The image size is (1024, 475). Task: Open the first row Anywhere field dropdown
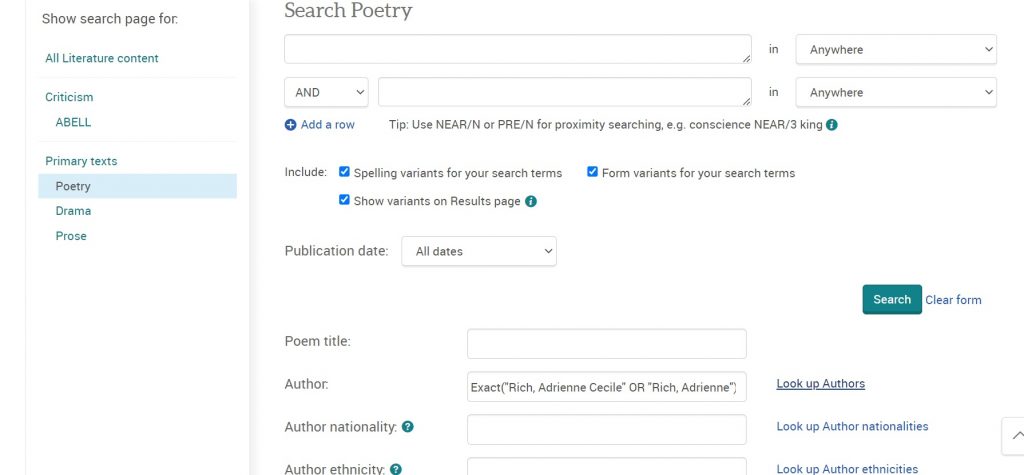point(896,50)
